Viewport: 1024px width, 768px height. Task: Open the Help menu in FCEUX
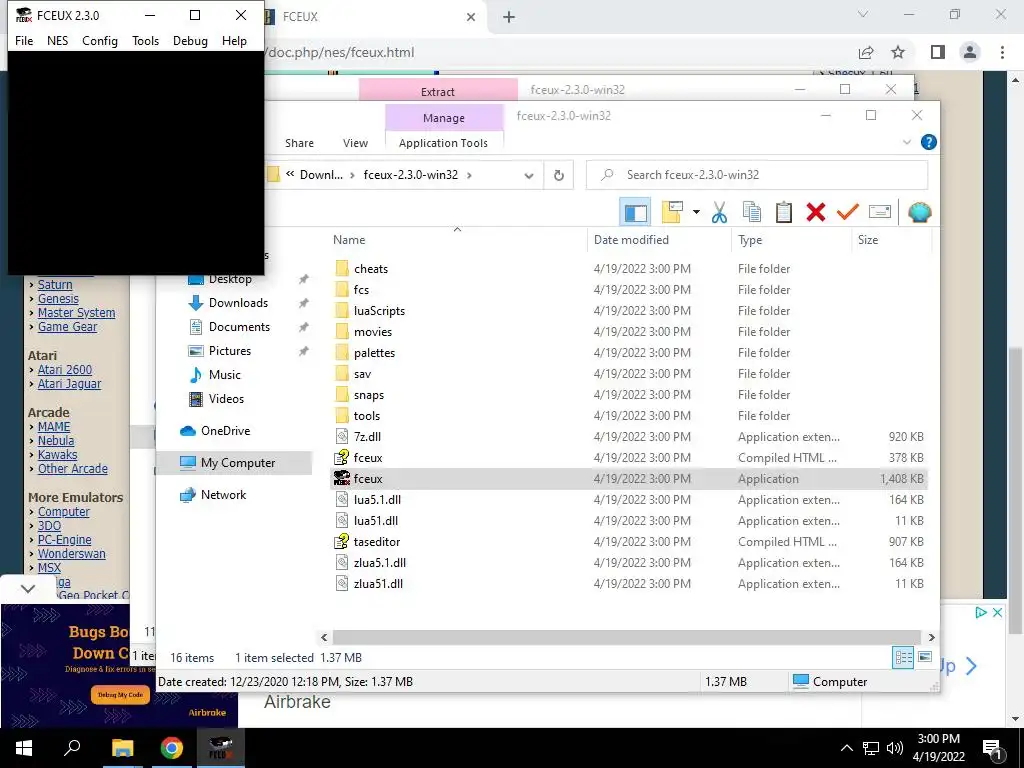coord(234,40)
